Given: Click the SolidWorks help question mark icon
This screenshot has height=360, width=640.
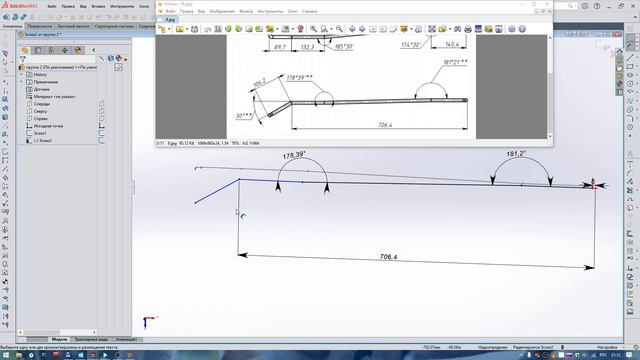Looking at the screenshot, I should 597,6.
